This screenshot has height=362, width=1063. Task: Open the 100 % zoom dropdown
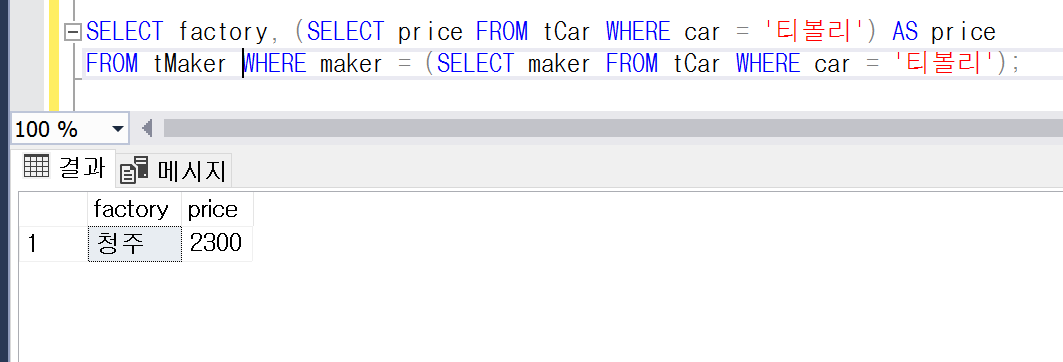pos(117,129)
